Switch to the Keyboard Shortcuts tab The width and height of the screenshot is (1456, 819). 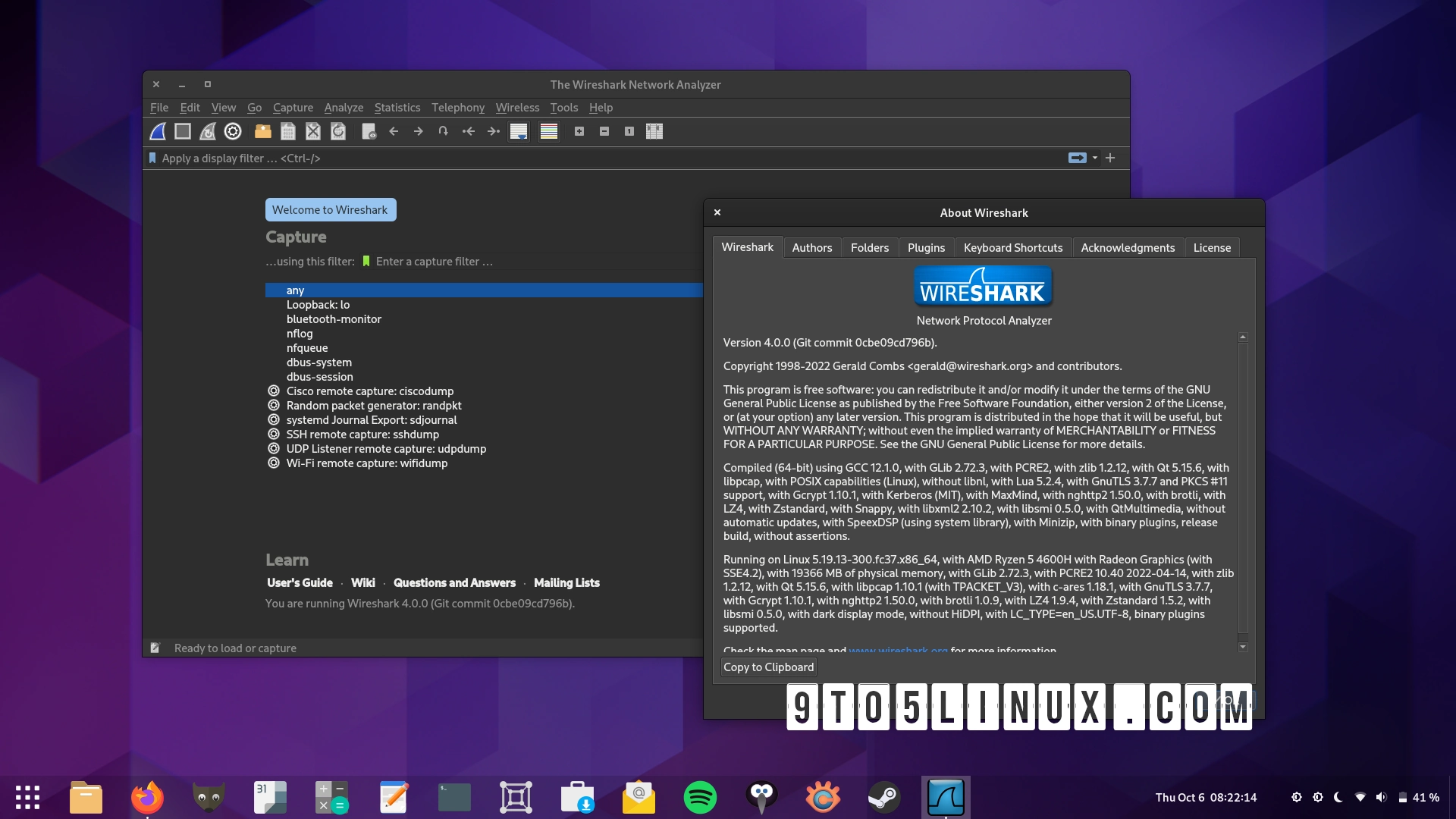[1013, 247]
